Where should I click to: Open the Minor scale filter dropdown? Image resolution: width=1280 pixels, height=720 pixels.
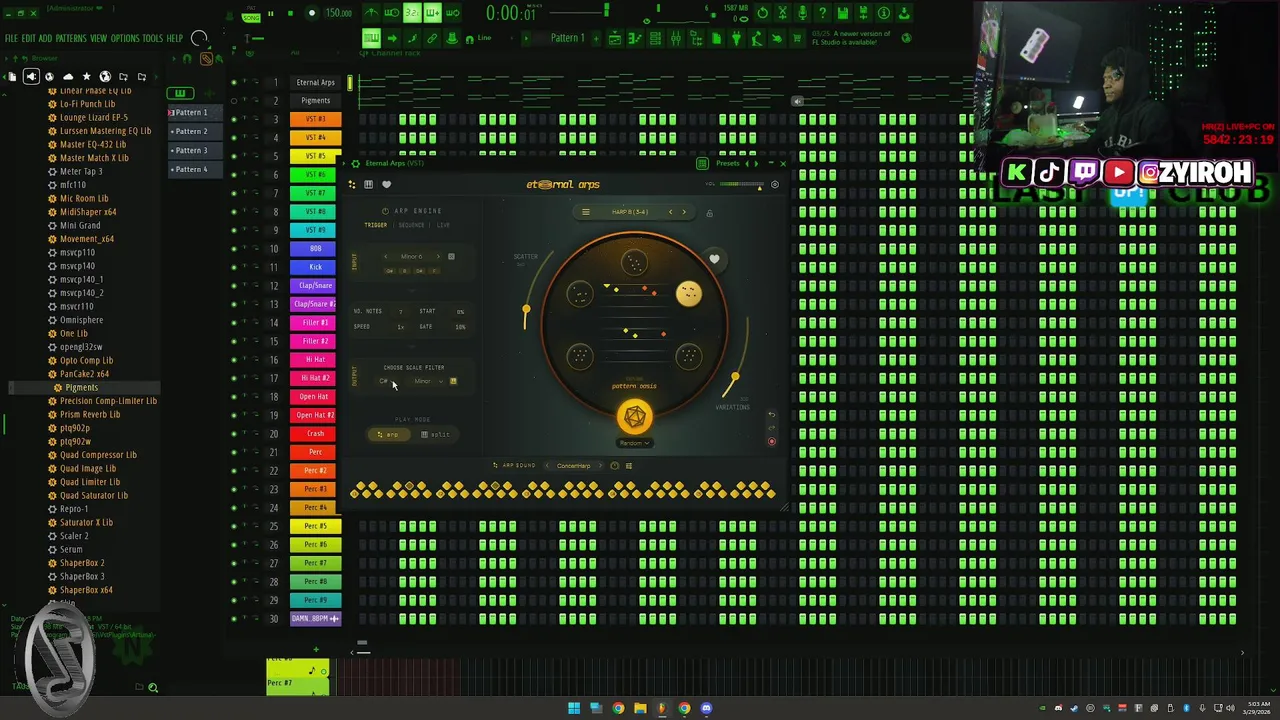[428, 381]
